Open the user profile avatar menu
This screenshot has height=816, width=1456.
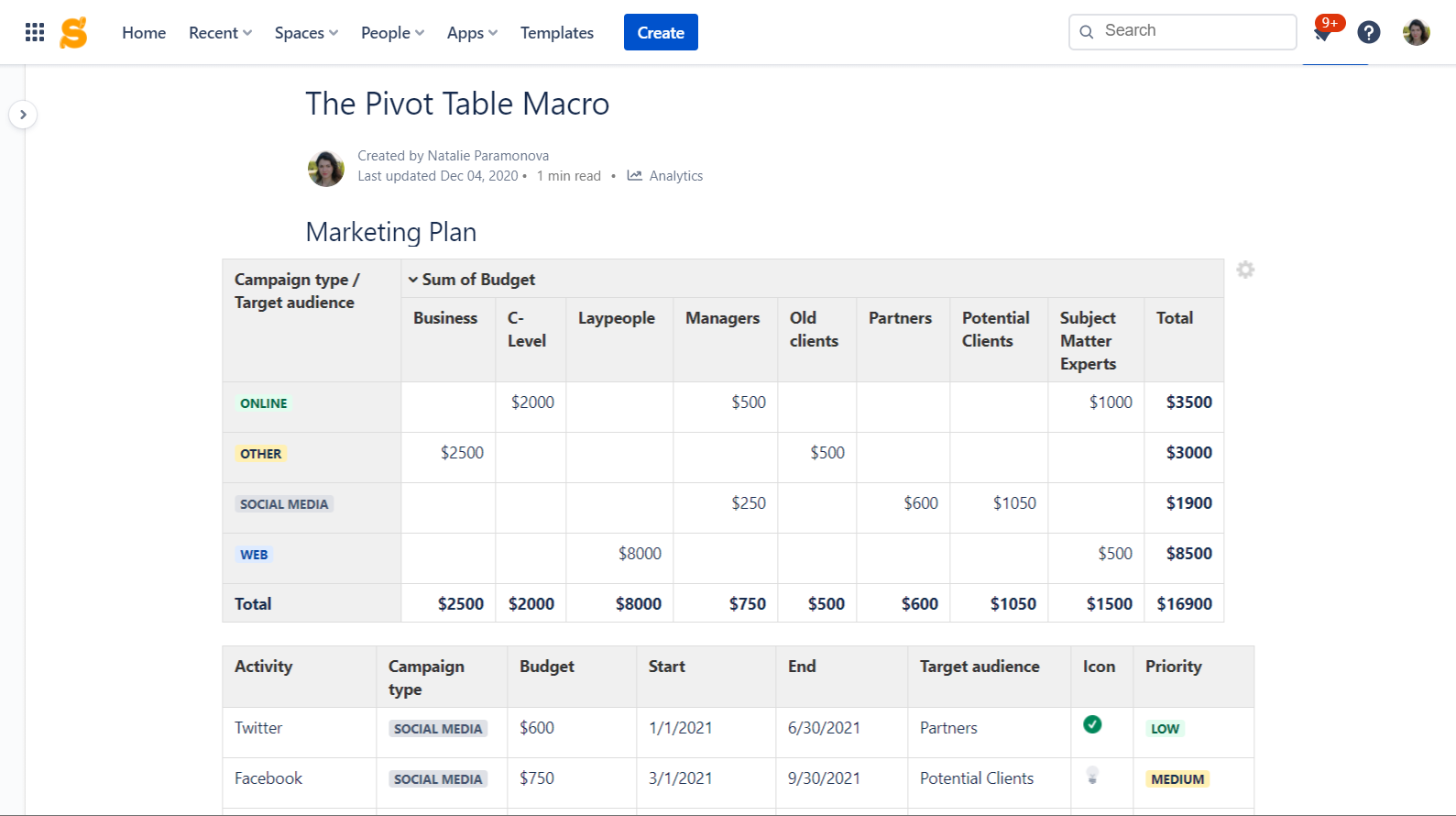point(1417,33)
